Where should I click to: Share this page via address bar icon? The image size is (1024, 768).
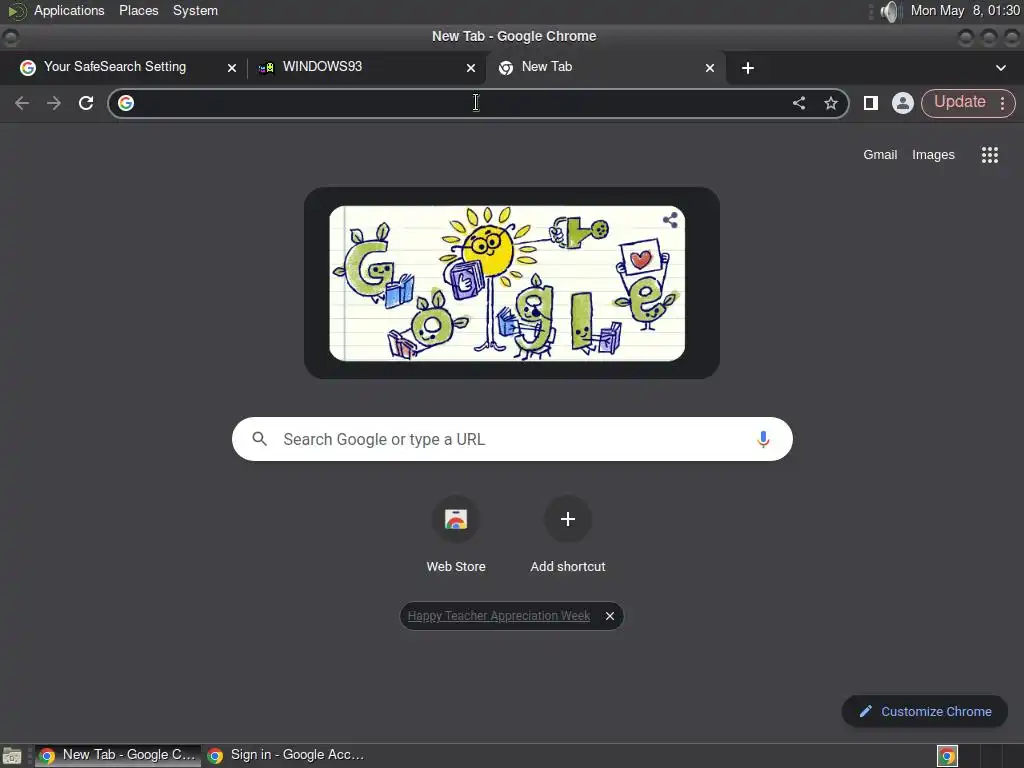[x=799, y=103]
